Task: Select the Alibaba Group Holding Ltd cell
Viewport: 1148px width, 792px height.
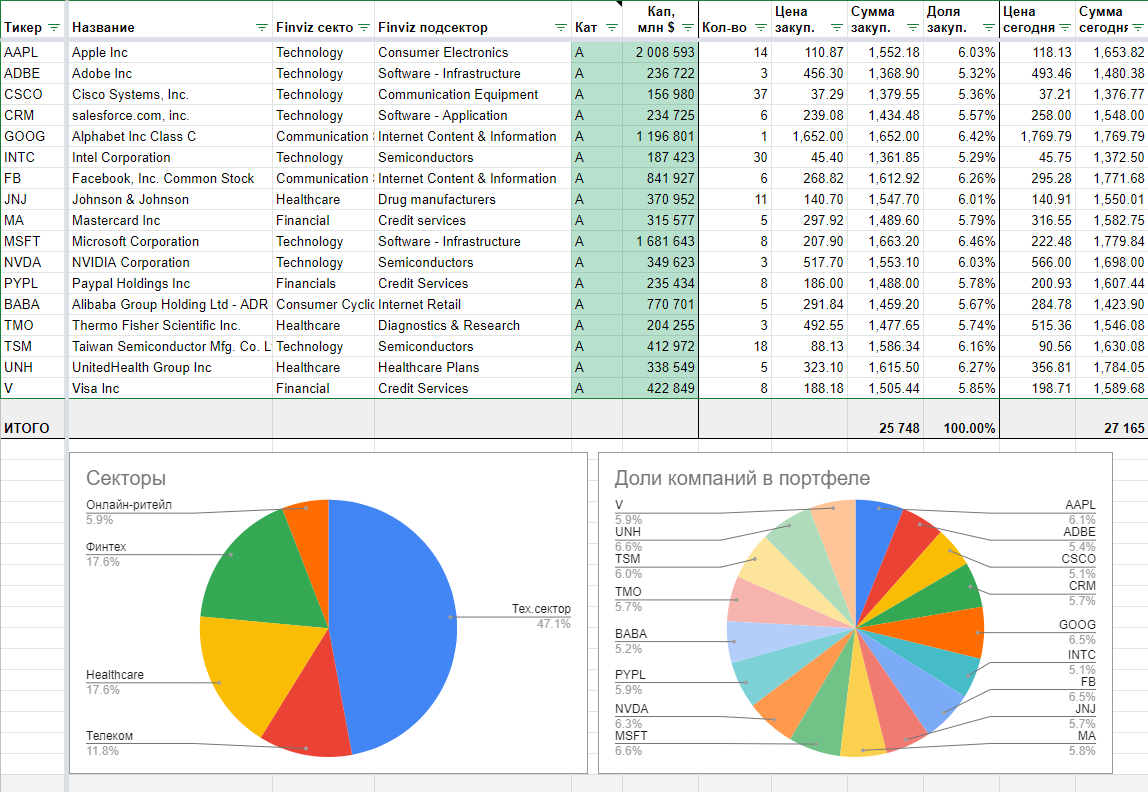Action: [x=170, y=305]
